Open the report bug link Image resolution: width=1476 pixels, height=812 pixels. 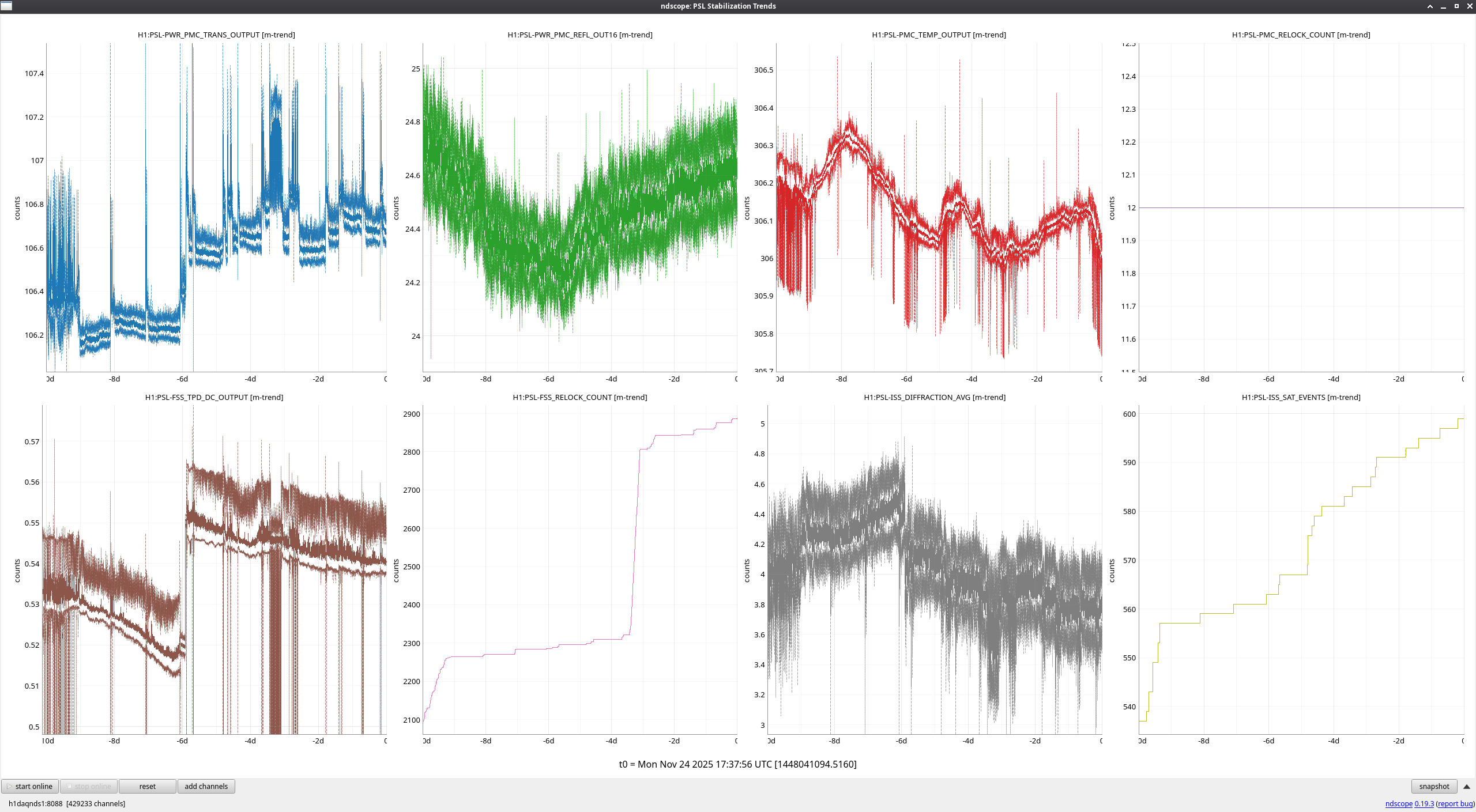pyautogui.click(x=1455, y=803)
